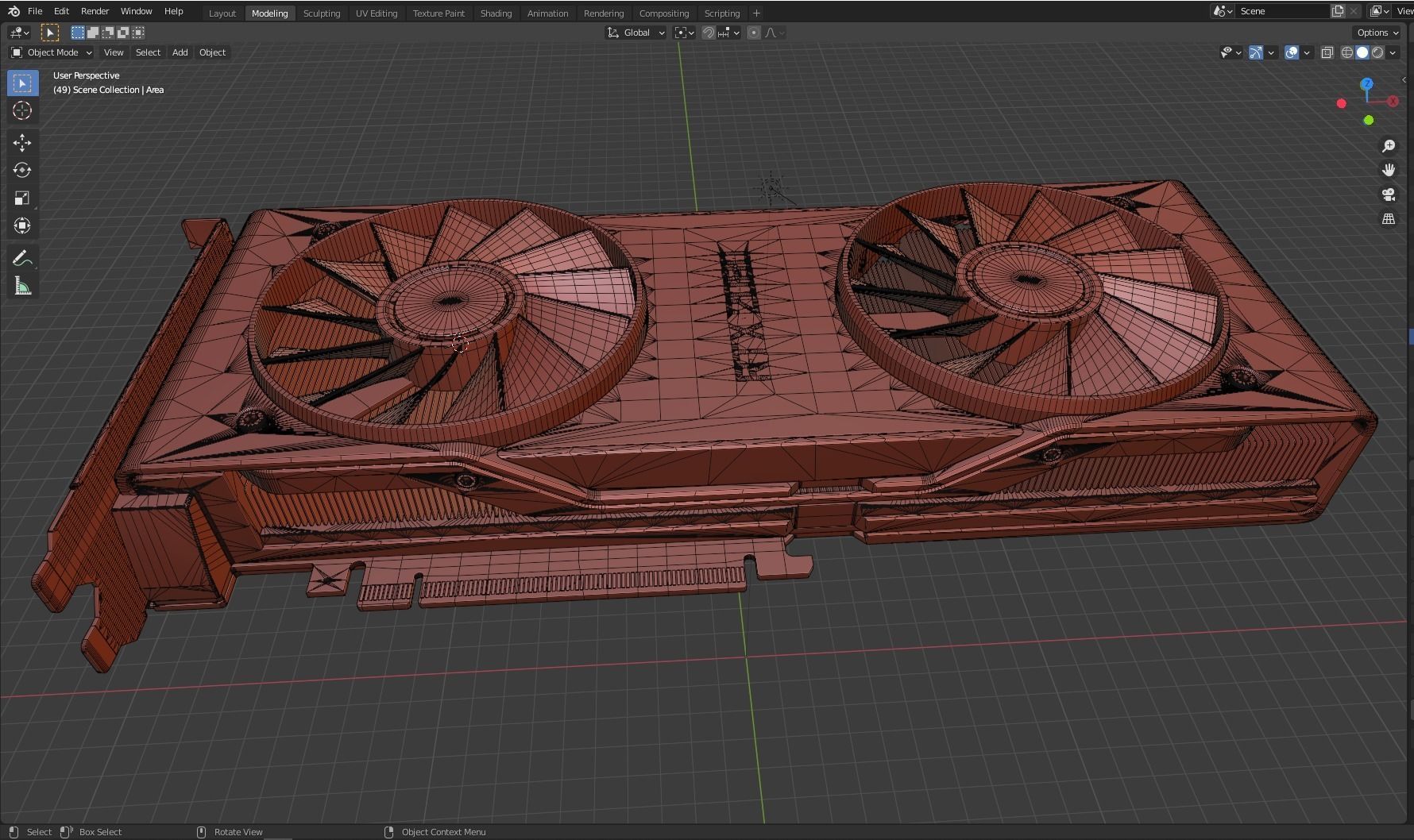Expand the Options dropdown
Viewport: 1414px width, 840px height.
point(1377,33)
